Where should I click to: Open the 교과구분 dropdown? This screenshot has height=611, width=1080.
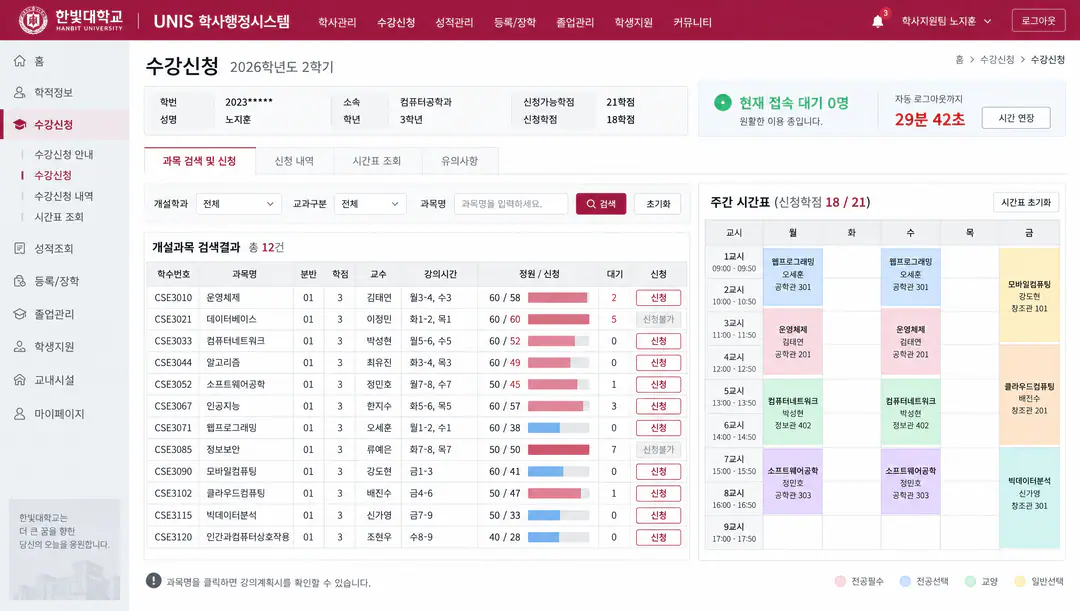tap(370, 204)
